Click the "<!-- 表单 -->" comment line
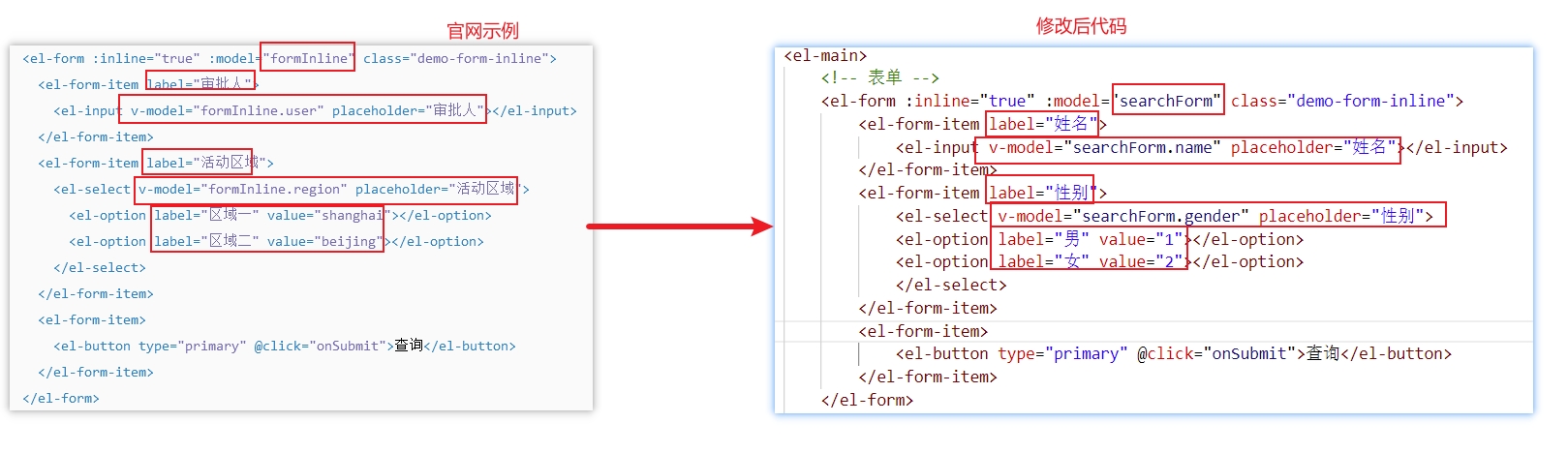Image resolution: width=1568 pixels, height=453 pixels. 879,77
